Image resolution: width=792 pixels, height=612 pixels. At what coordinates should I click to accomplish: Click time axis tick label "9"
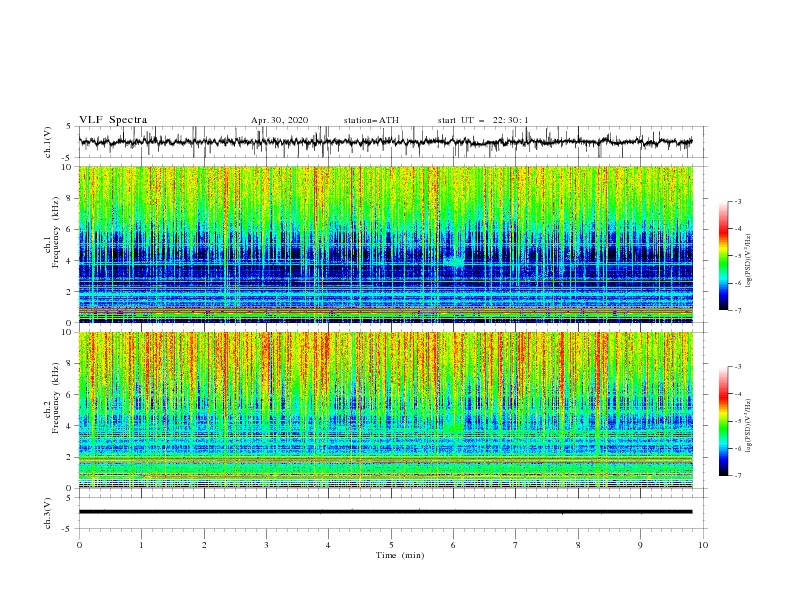click(x=640, y=545)
